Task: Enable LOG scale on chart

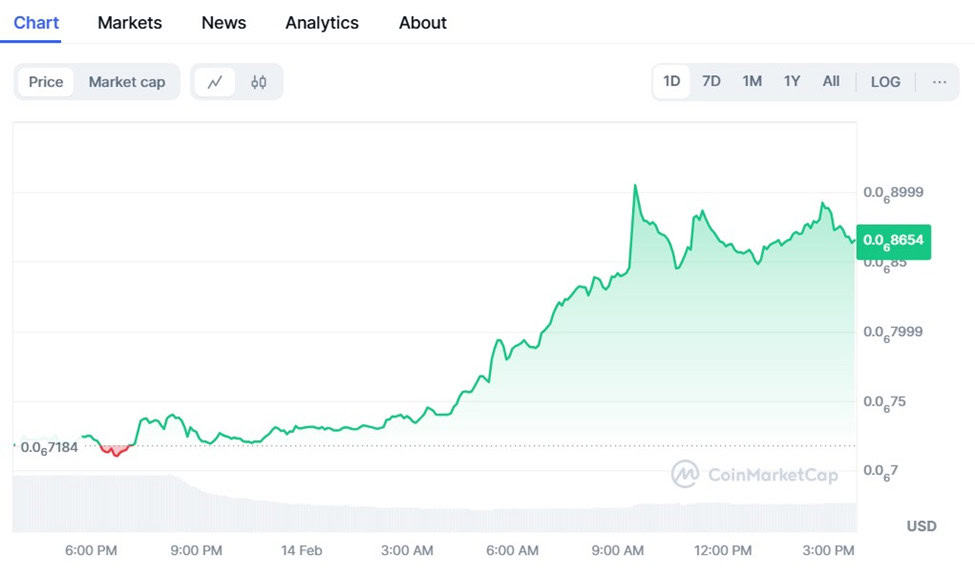Action: 885,81
